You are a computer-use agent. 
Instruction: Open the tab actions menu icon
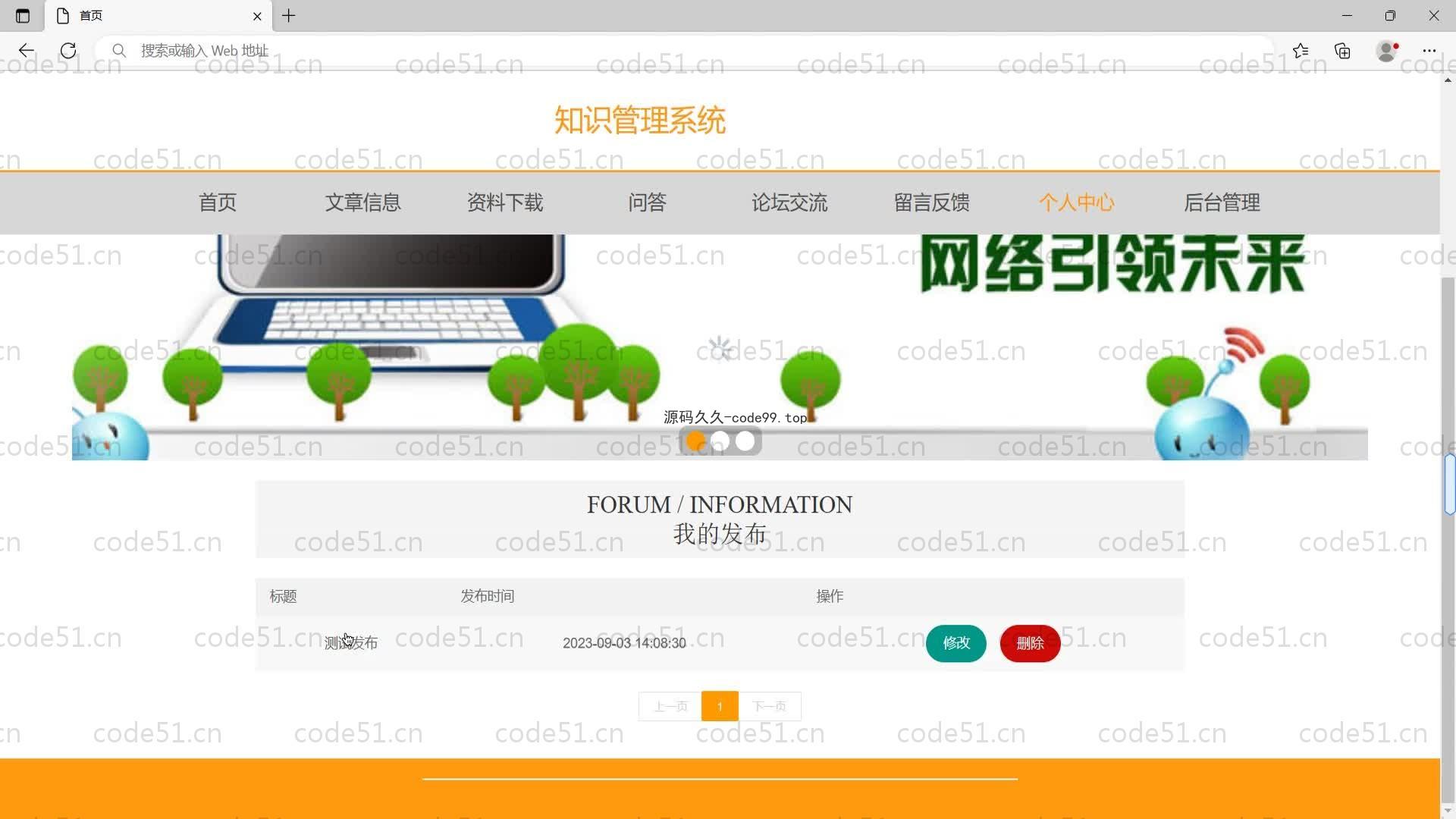tap(23, 16)
